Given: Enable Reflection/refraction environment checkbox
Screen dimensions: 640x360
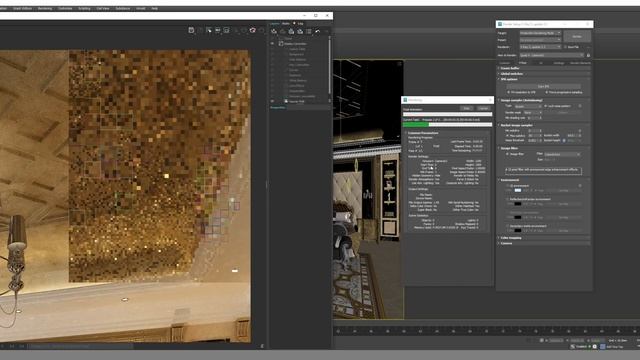Looking at the screenshot, I should [508, 199].
